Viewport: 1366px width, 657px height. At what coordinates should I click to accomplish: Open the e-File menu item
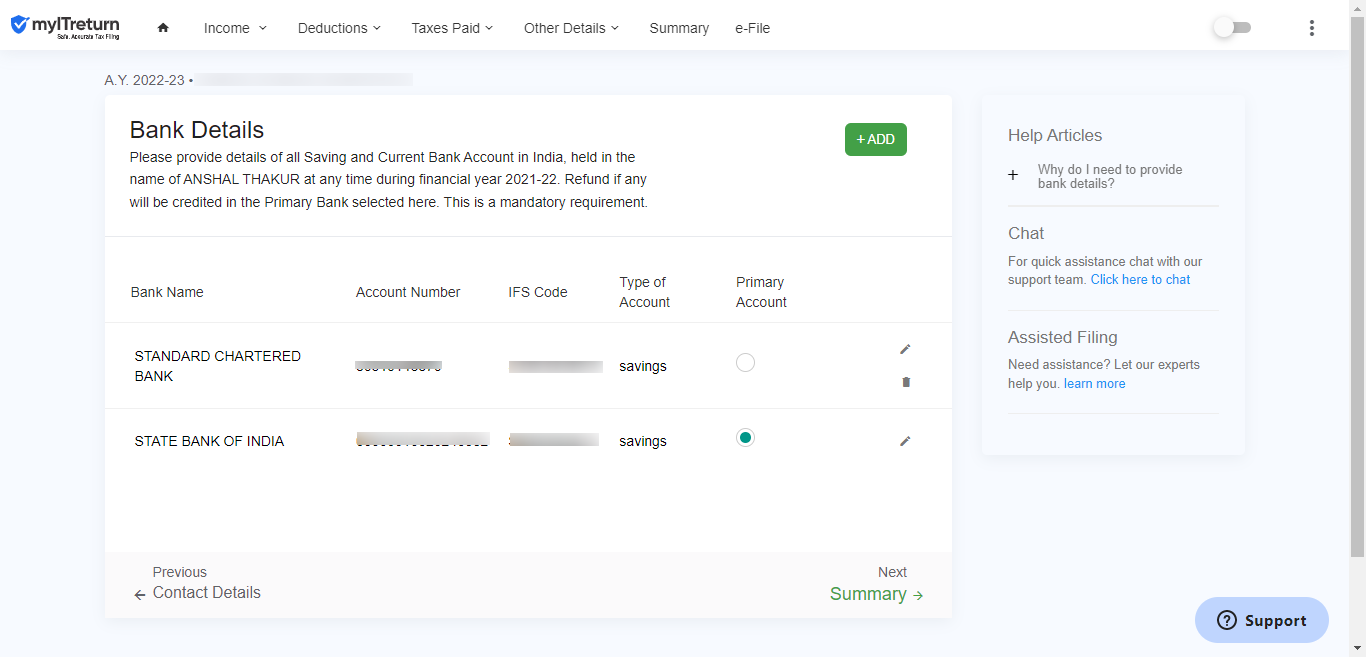coord(752,28)
